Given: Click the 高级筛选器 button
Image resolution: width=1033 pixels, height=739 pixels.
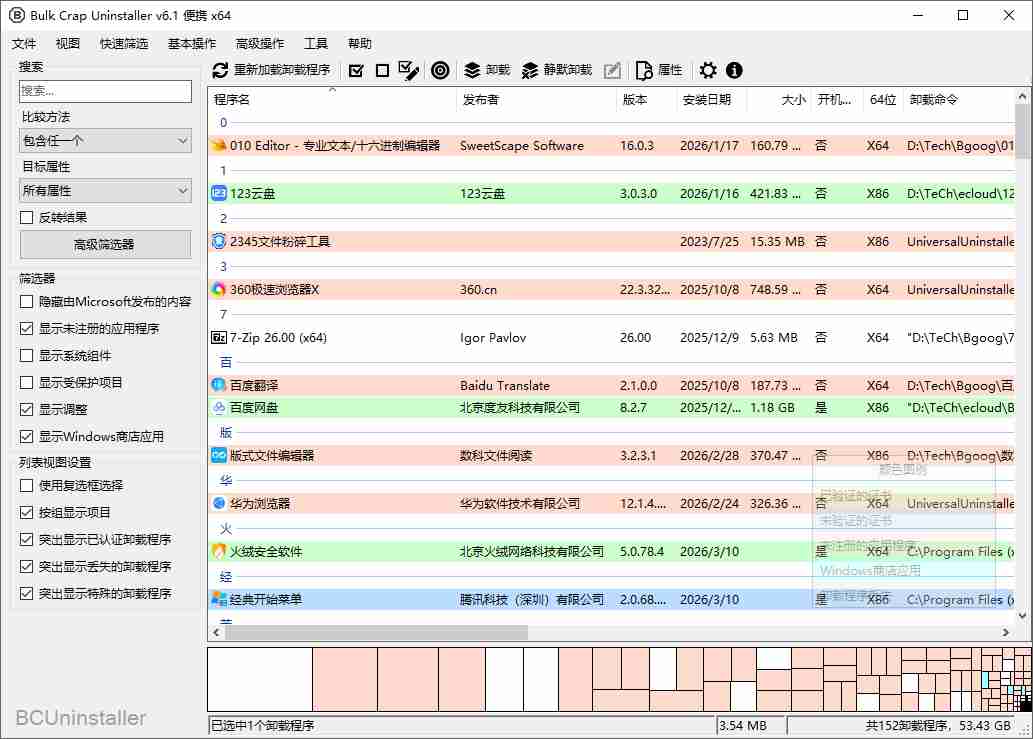Looking at the screenshot, I should (105, 244).
